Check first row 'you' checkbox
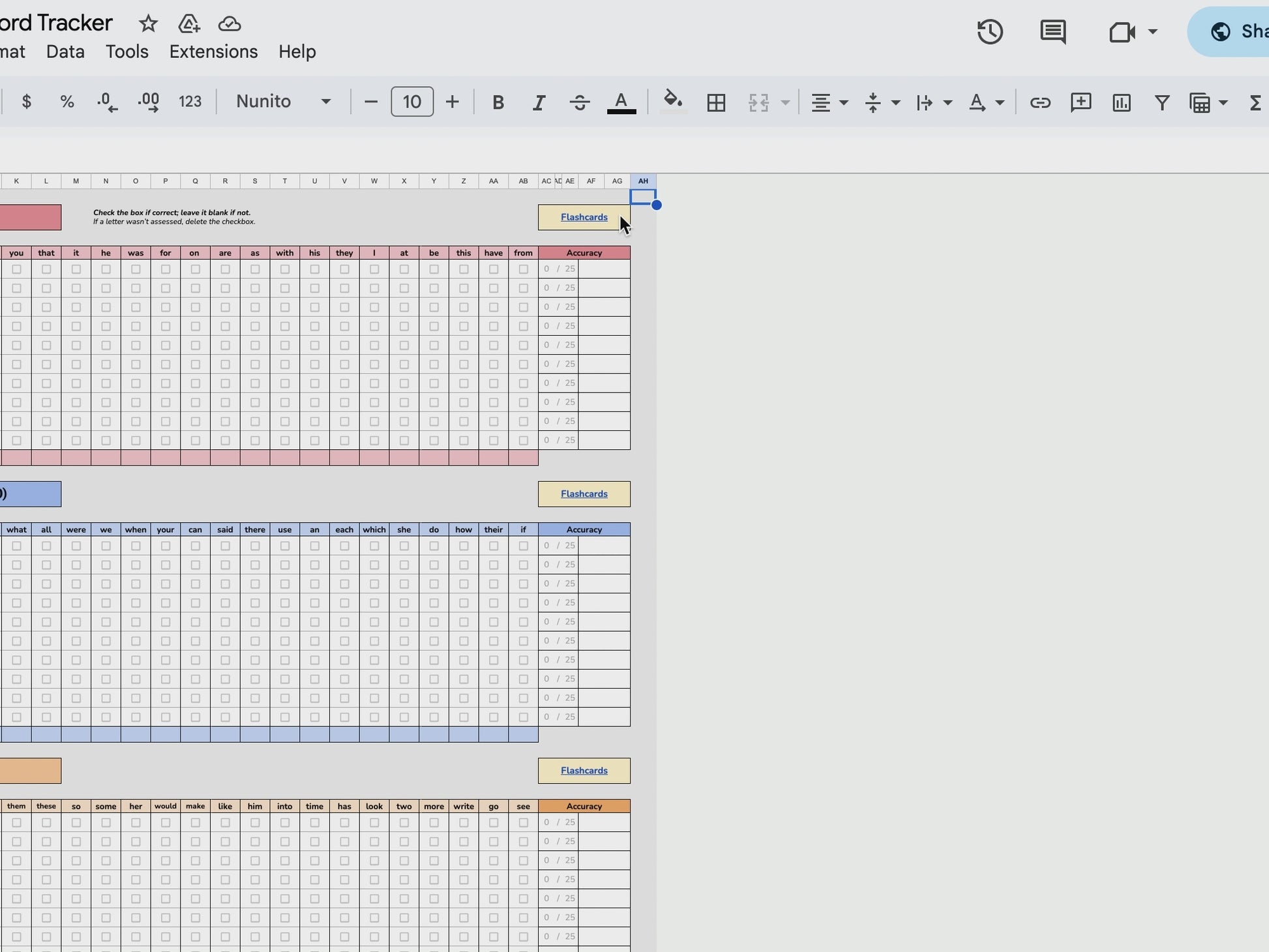Image resolution: width=1269 pixels, height=952 pixels. point(16,269)
